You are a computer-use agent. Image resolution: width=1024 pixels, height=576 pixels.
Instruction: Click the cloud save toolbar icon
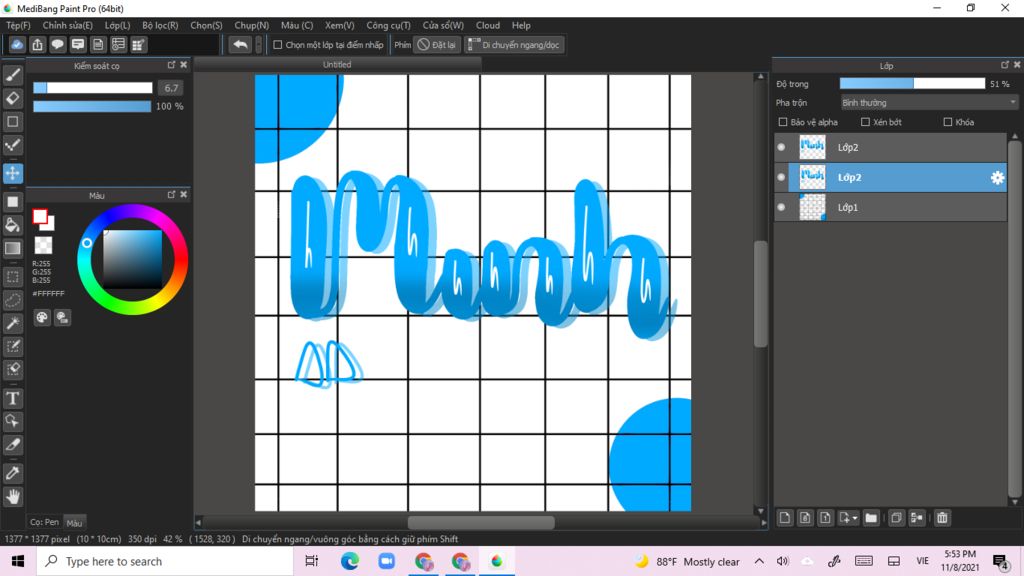[17, 44]
